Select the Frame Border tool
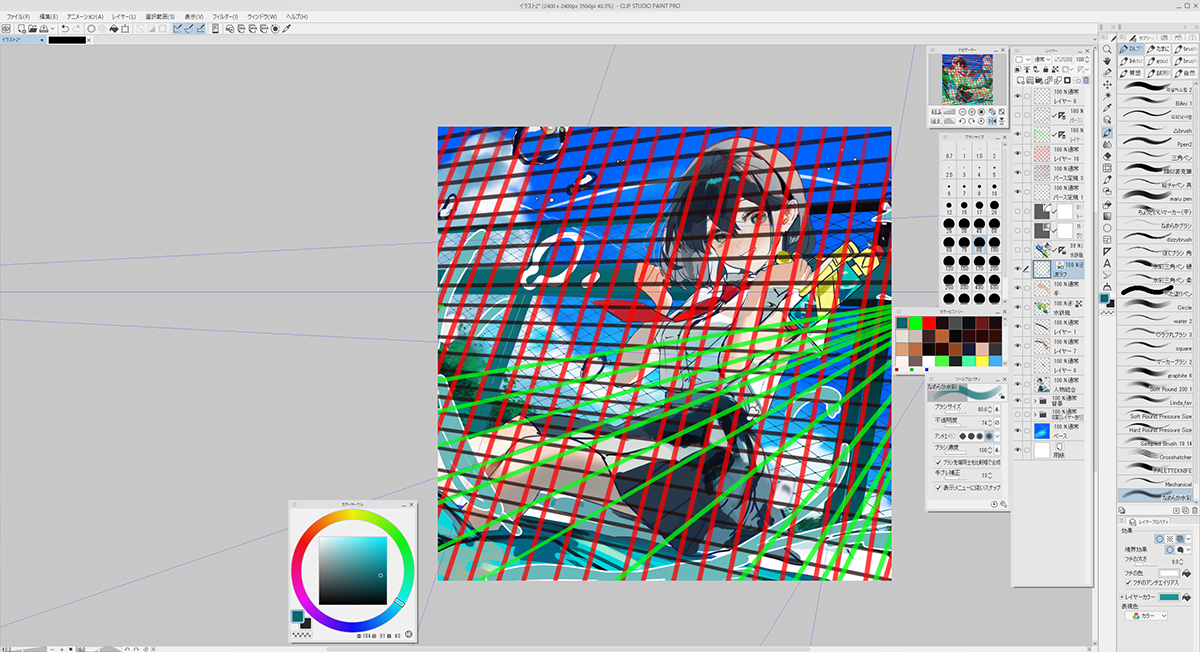The image size is (1200, 652). tap(1107, 240)
